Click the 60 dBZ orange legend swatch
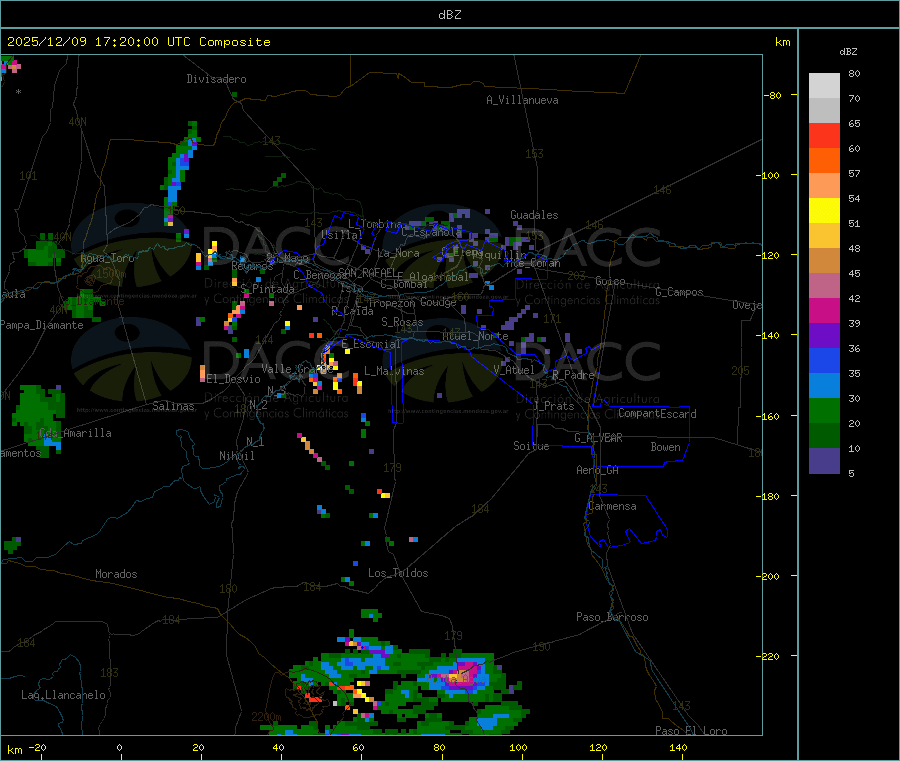Image resolution: width=900 pixels, height=761 pixels. coord(824,161)
